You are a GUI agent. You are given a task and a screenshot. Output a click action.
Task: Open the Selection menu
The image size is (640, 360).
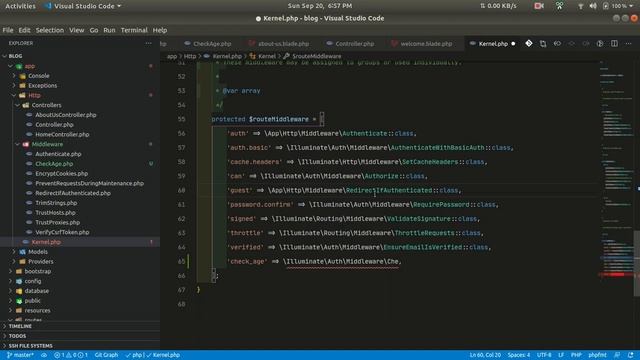(x=50, y=30)
